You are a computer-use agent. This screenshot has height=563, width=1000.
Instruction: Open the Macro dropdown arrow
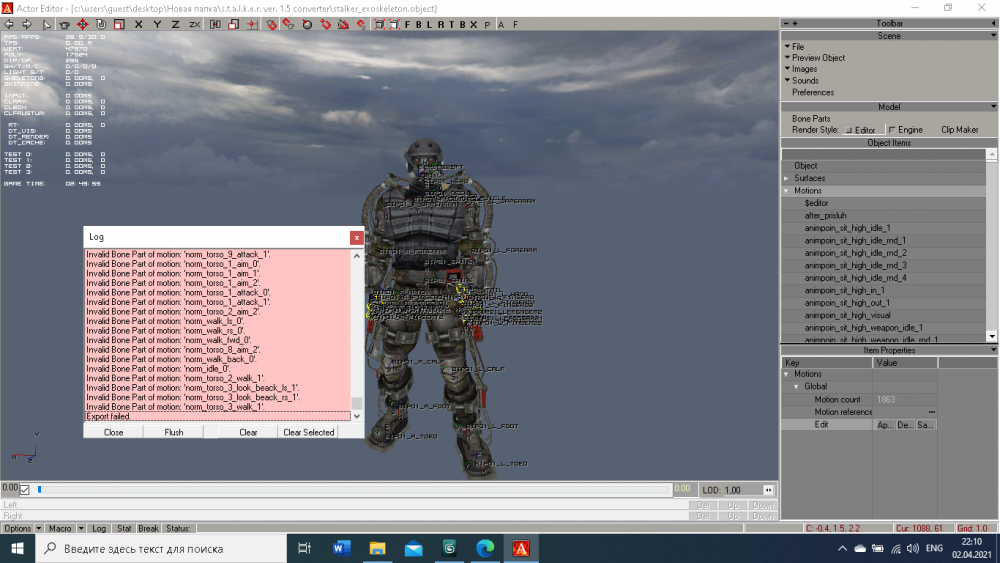pyautogui.click(x=81, y=529)
